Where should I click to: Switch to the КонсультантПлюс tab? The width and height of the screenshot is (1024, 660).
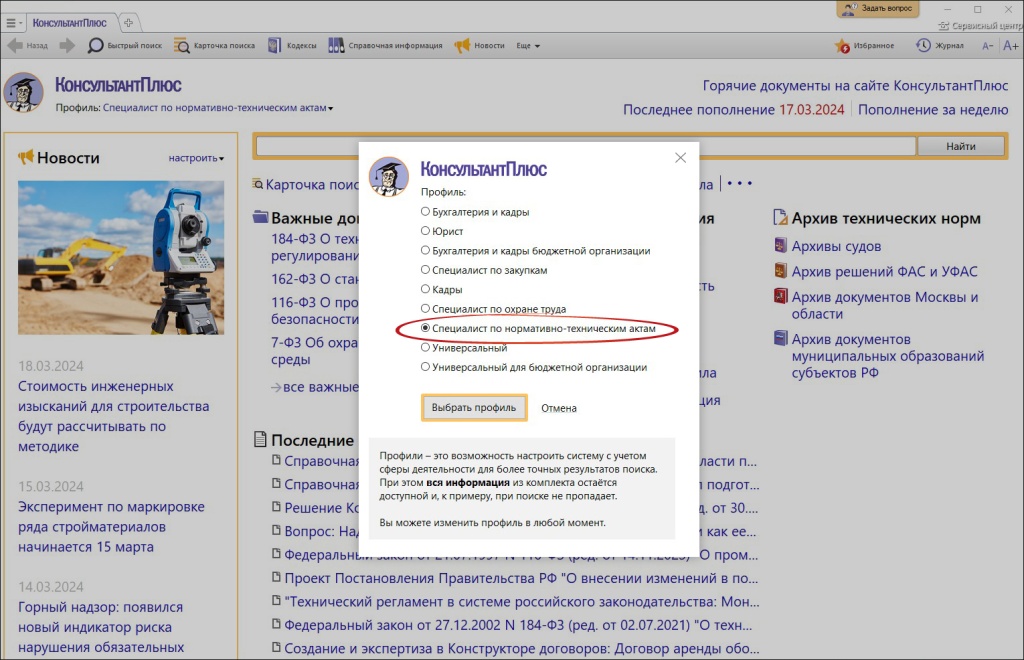point(69,23)
